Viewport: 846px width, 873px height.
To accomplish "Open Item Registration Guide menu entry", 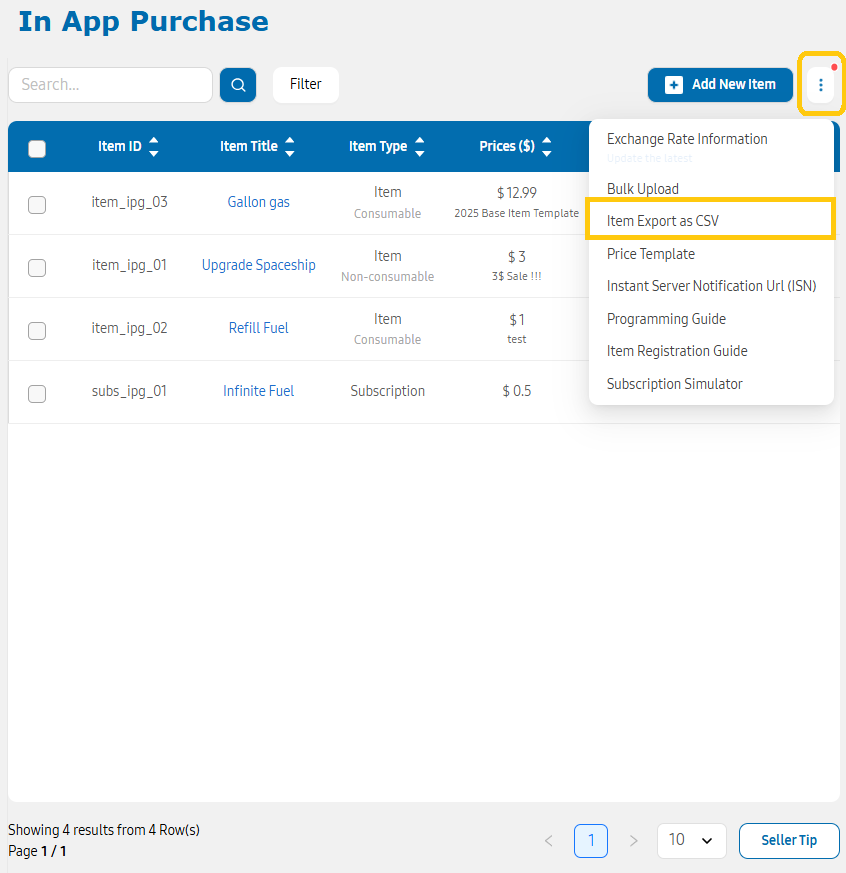I will pyautogui.click(x=677, y=351).
